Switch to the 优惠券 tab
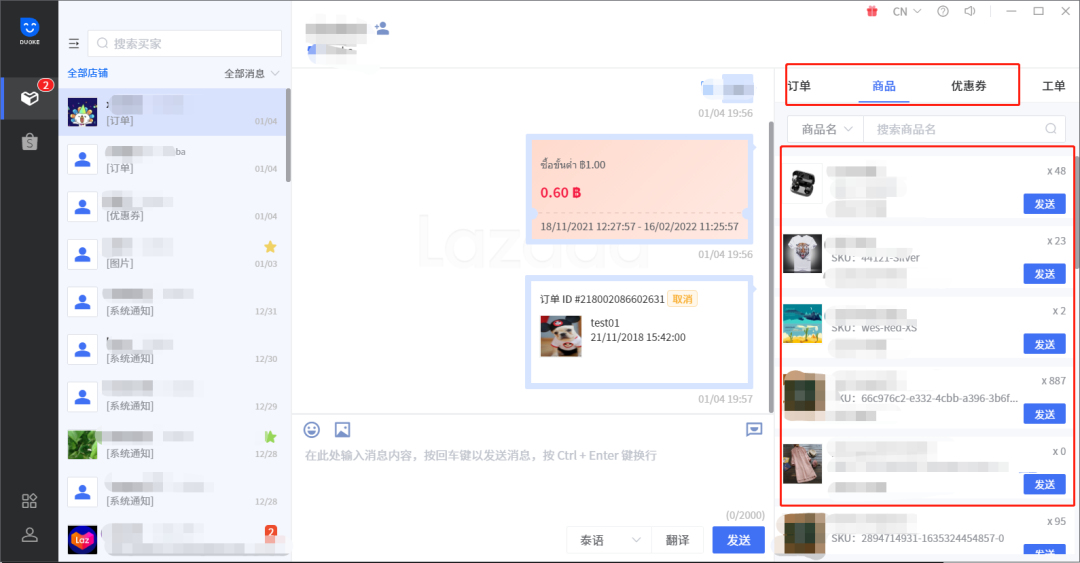Image resolution: width=1080 pixels, height=563 pixels. (968, 86)
